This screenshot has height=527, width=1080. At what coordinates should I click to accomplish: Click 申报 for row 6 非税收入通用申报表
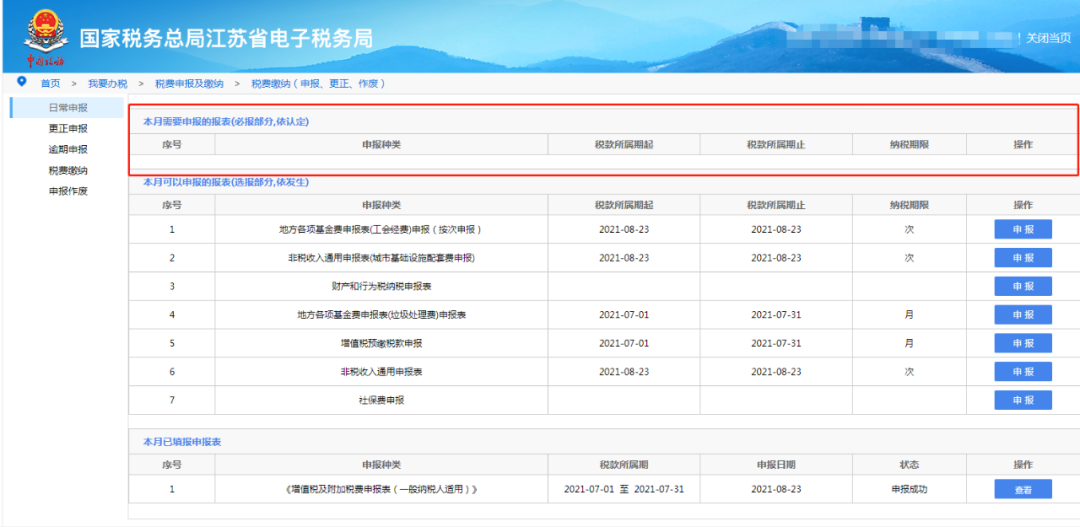tap(1023, 371)
